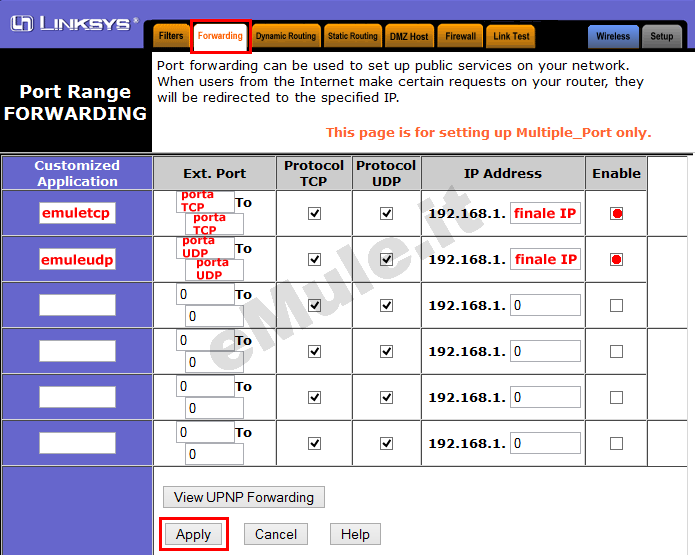695x555 pixels.
Task: Click the third row end port field
Action: click(x=214, y=316)
